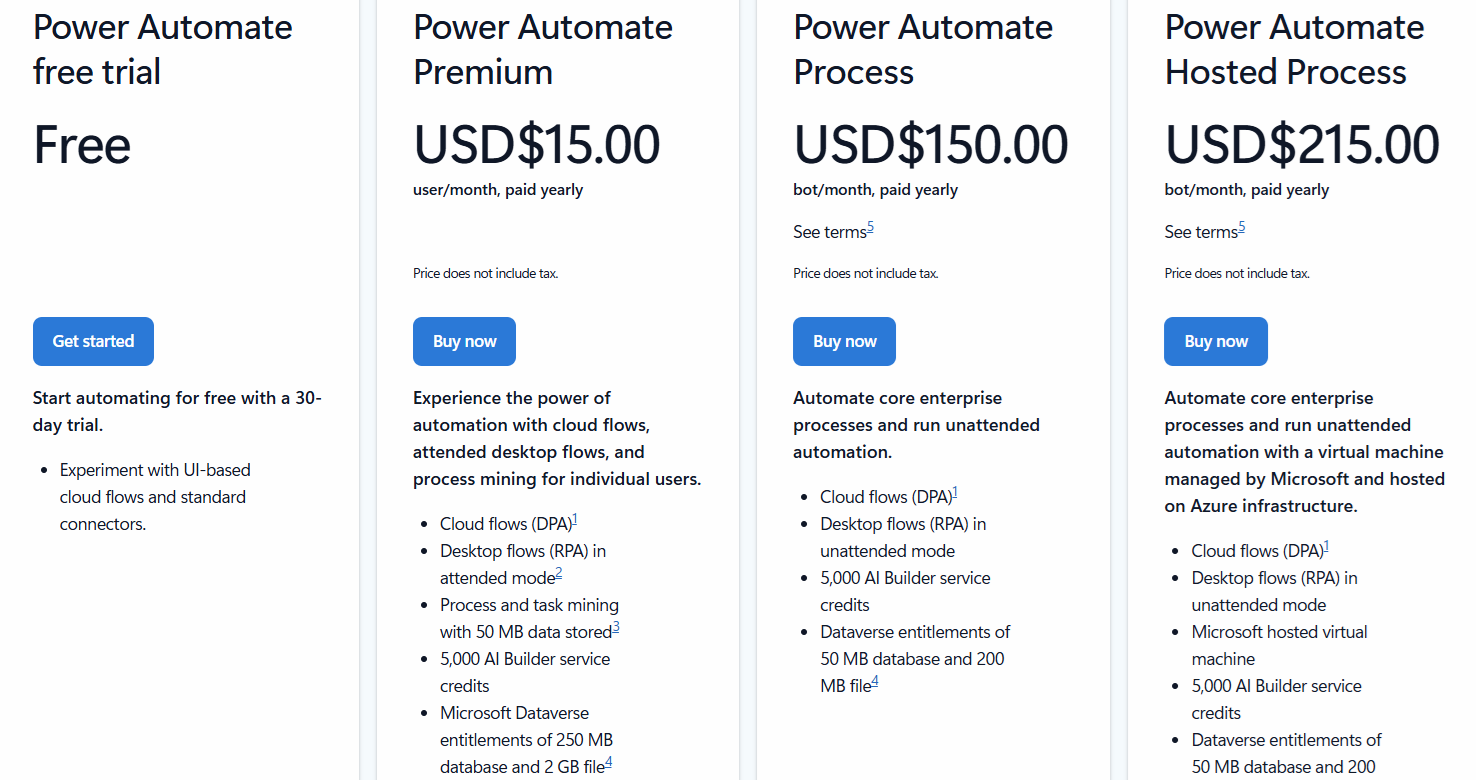Click footnote 5 on Hosted Process See terms
The height and width of the screenshot is (780, 1476).
click(1240, 225)
